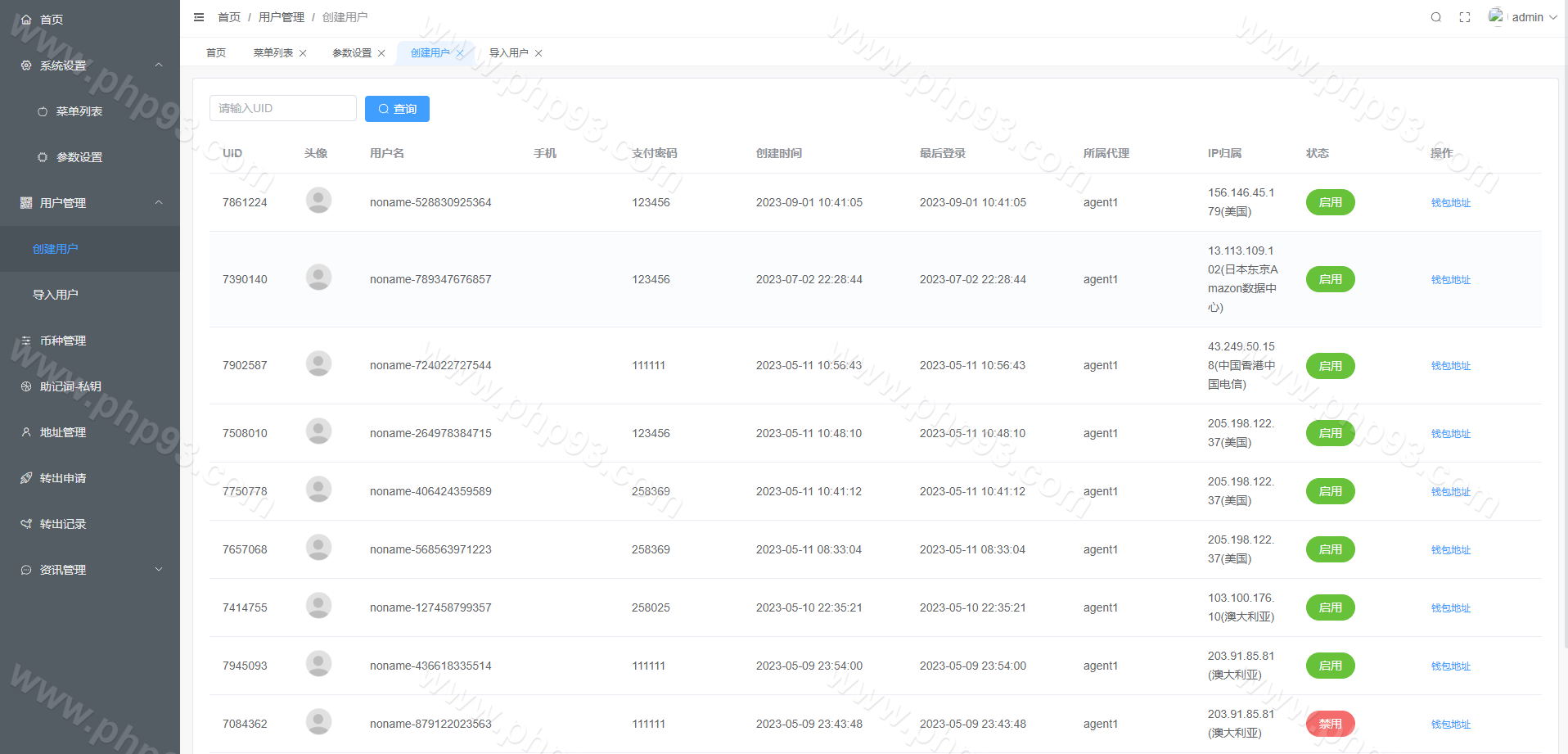Click the 查询 search button

[x=397, y=109]
